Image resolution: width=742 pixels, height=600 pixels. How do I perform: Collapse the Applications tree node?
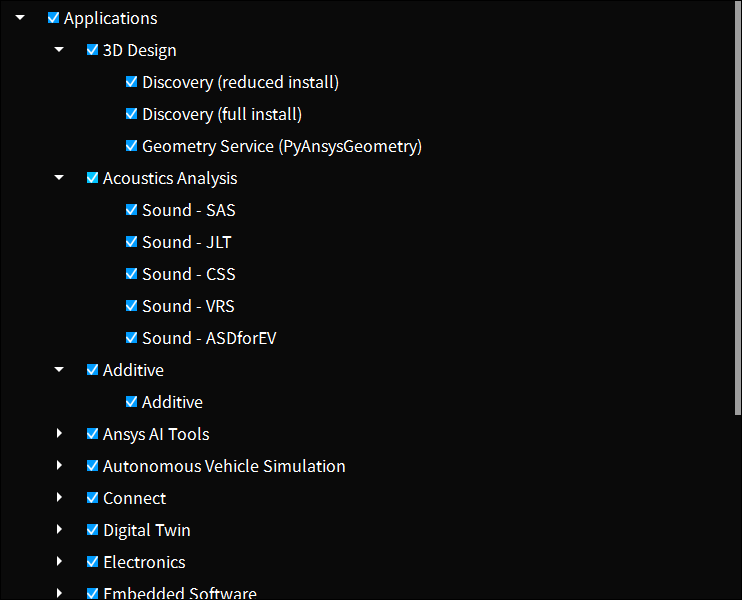tap(20, 18)
